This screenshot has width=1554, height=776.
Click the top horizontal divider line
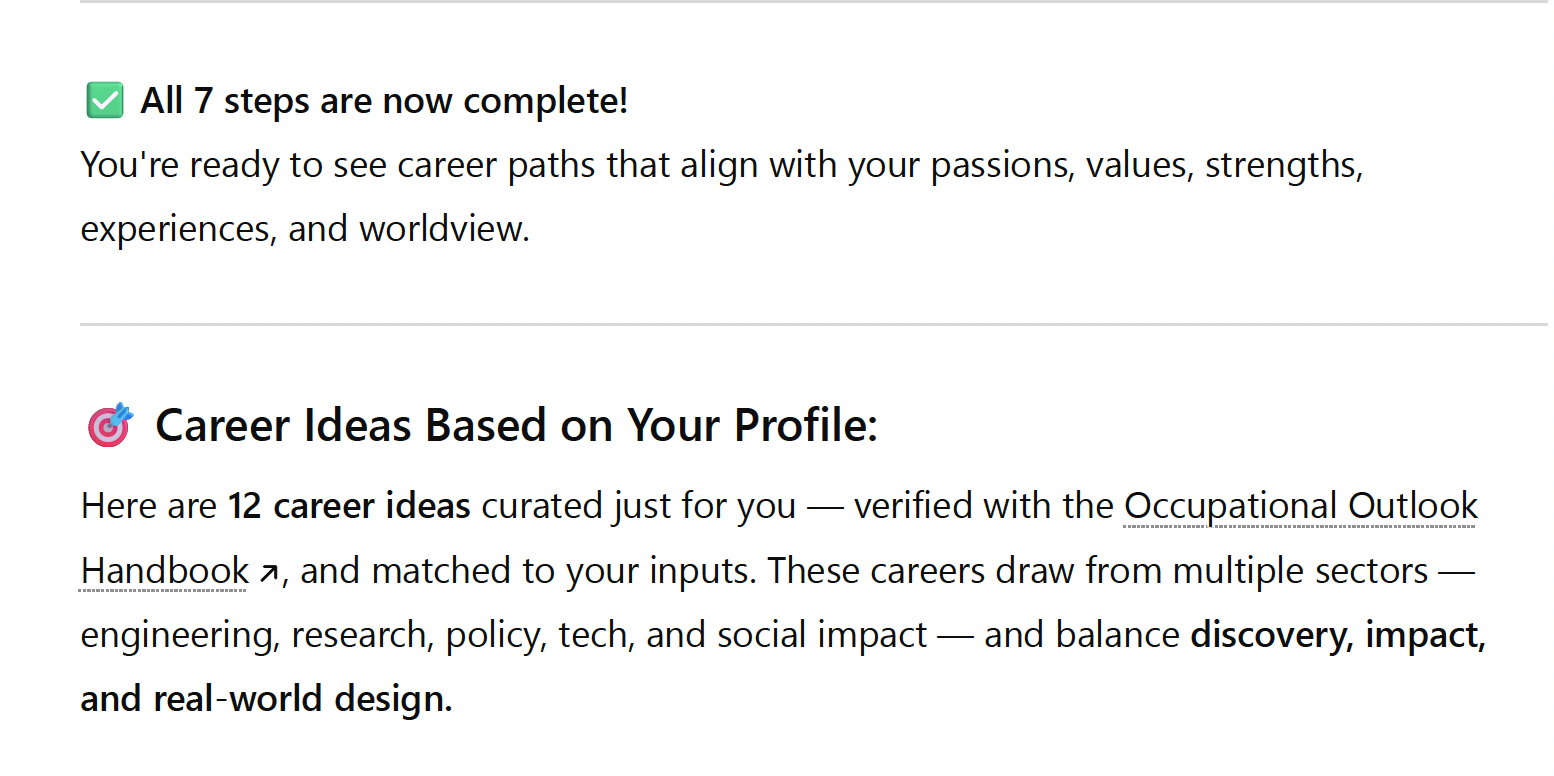[814, 2]
